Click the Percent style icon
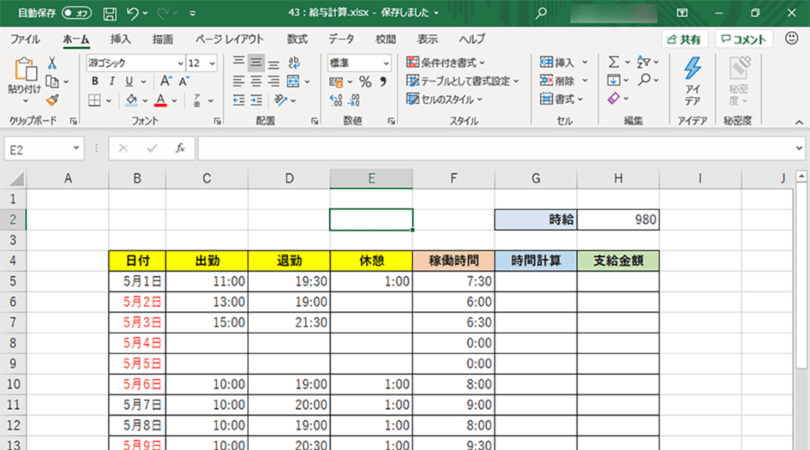Image resolution: width=810 pixels, height=450 pixels. tap(365, 81)
